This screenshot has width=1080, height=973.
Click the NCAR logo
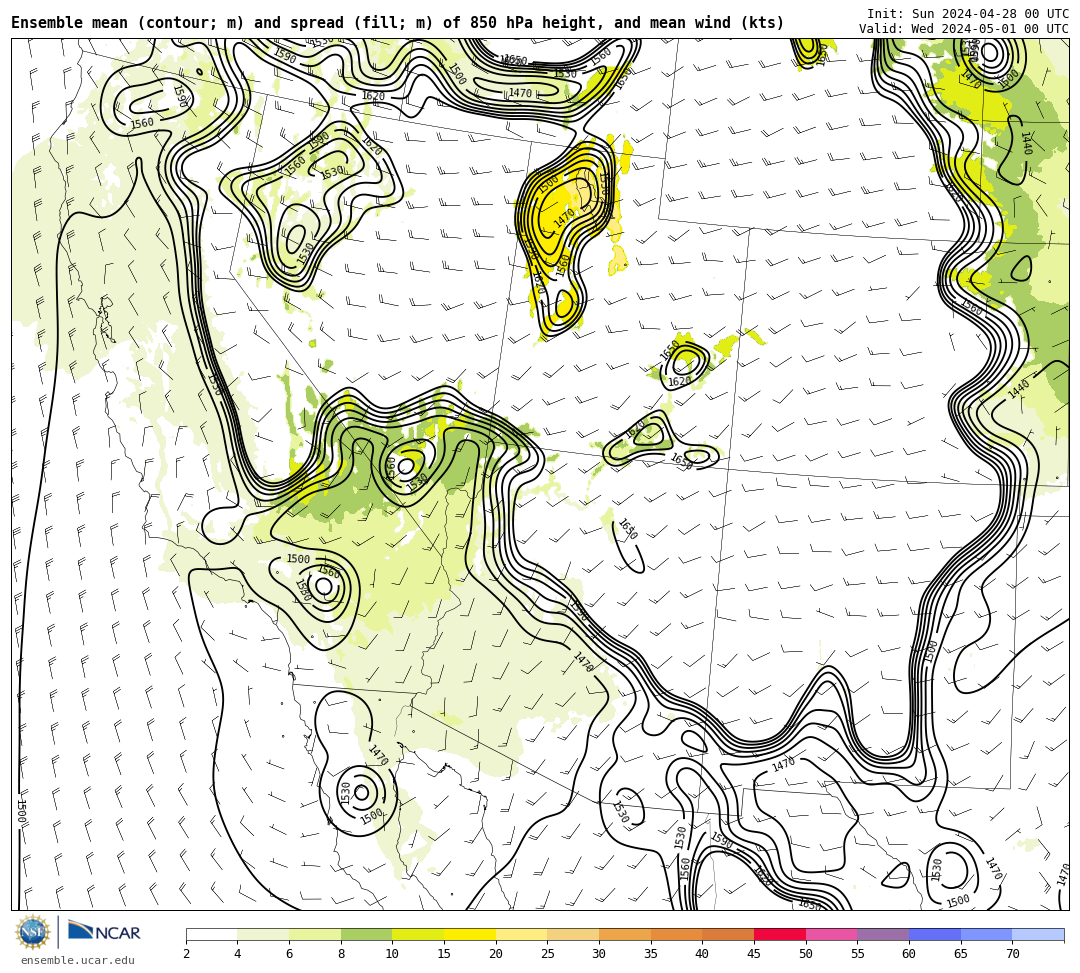click(x=104, y=932)
